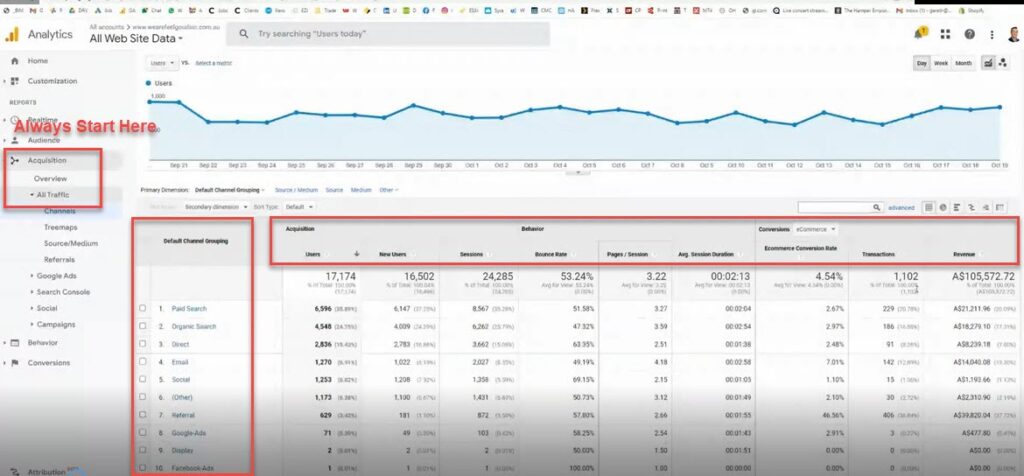The width and height of the screenshot is (1024, 476).
Task: Switch table to Pivot view icon
Action: pyautogui.click(x=1000, y=207)
